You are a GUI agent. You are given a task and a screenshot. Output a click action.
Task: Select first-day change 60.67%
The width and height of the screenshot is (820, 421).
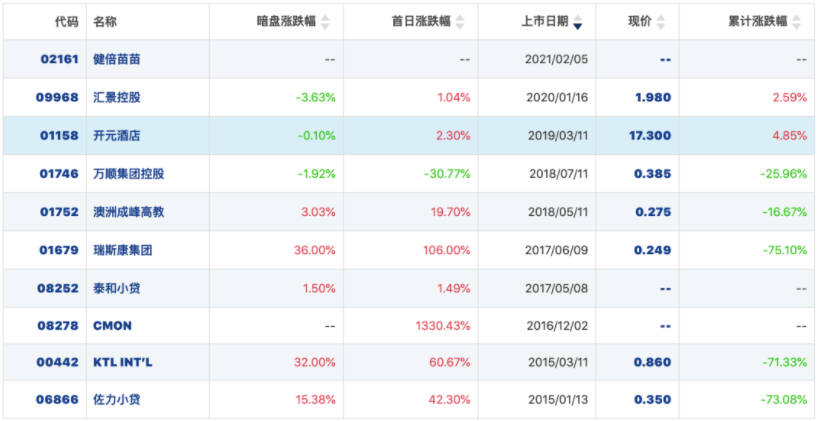[x=450, y=362]
